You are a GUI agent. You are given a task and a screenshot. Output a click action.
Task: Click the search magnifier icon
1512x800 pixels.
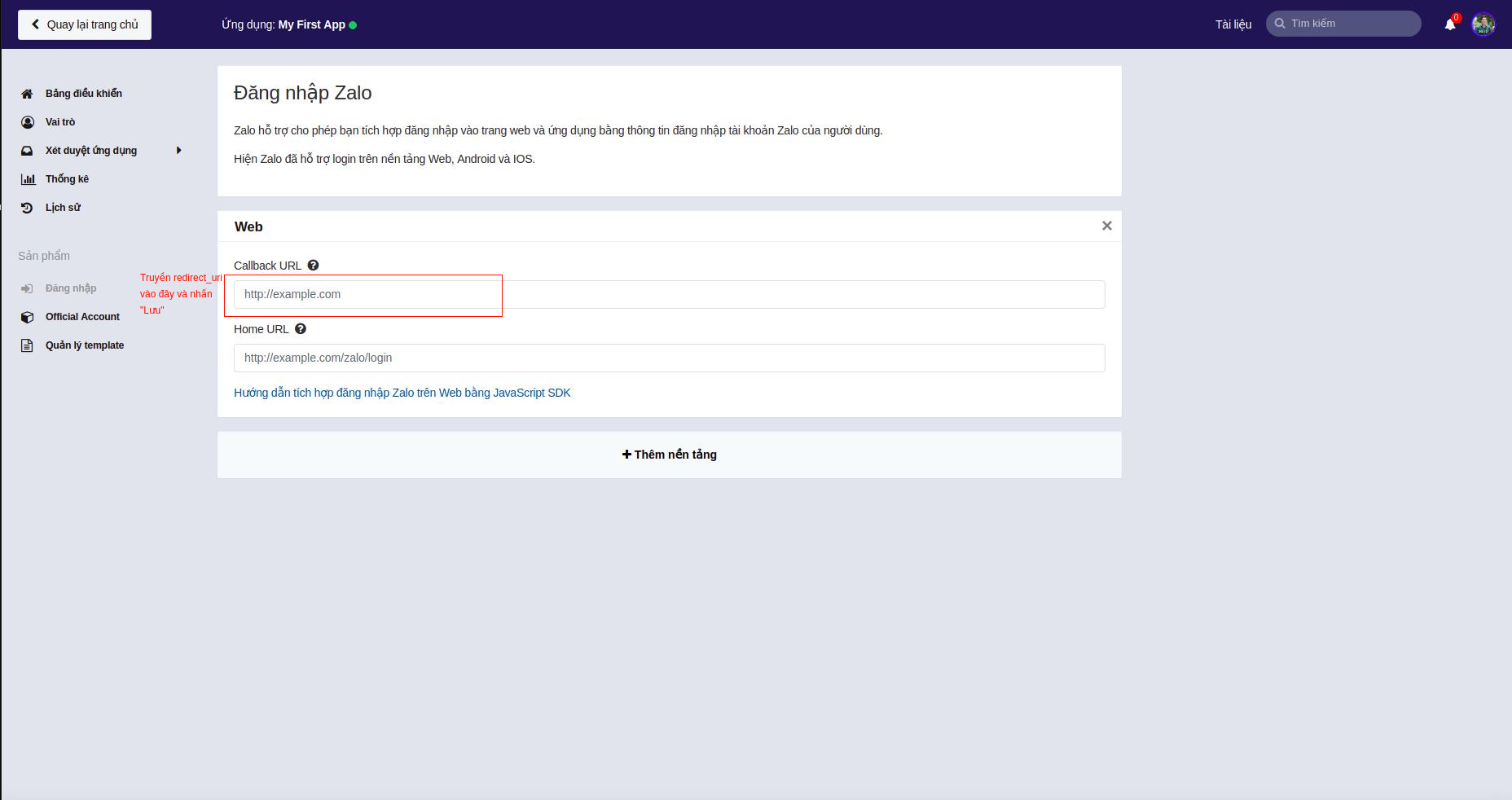(1280, 24)
